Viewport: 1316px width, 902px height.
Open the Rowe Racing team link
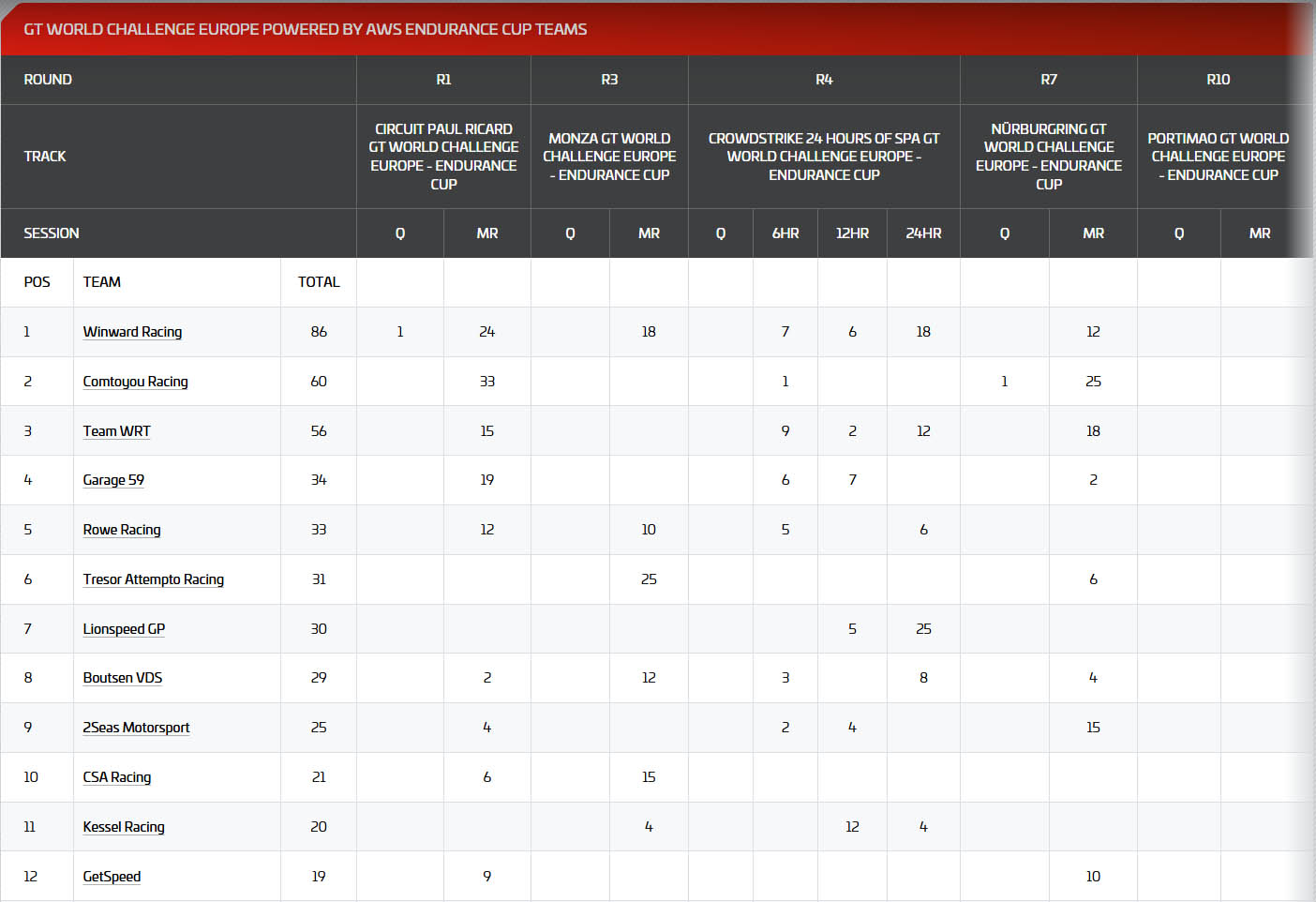pyautogui.click(x=122, y=530)
